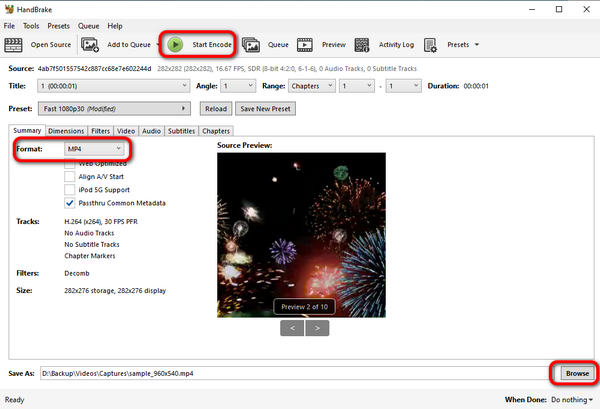Click the source file name text

pos(95,68)
